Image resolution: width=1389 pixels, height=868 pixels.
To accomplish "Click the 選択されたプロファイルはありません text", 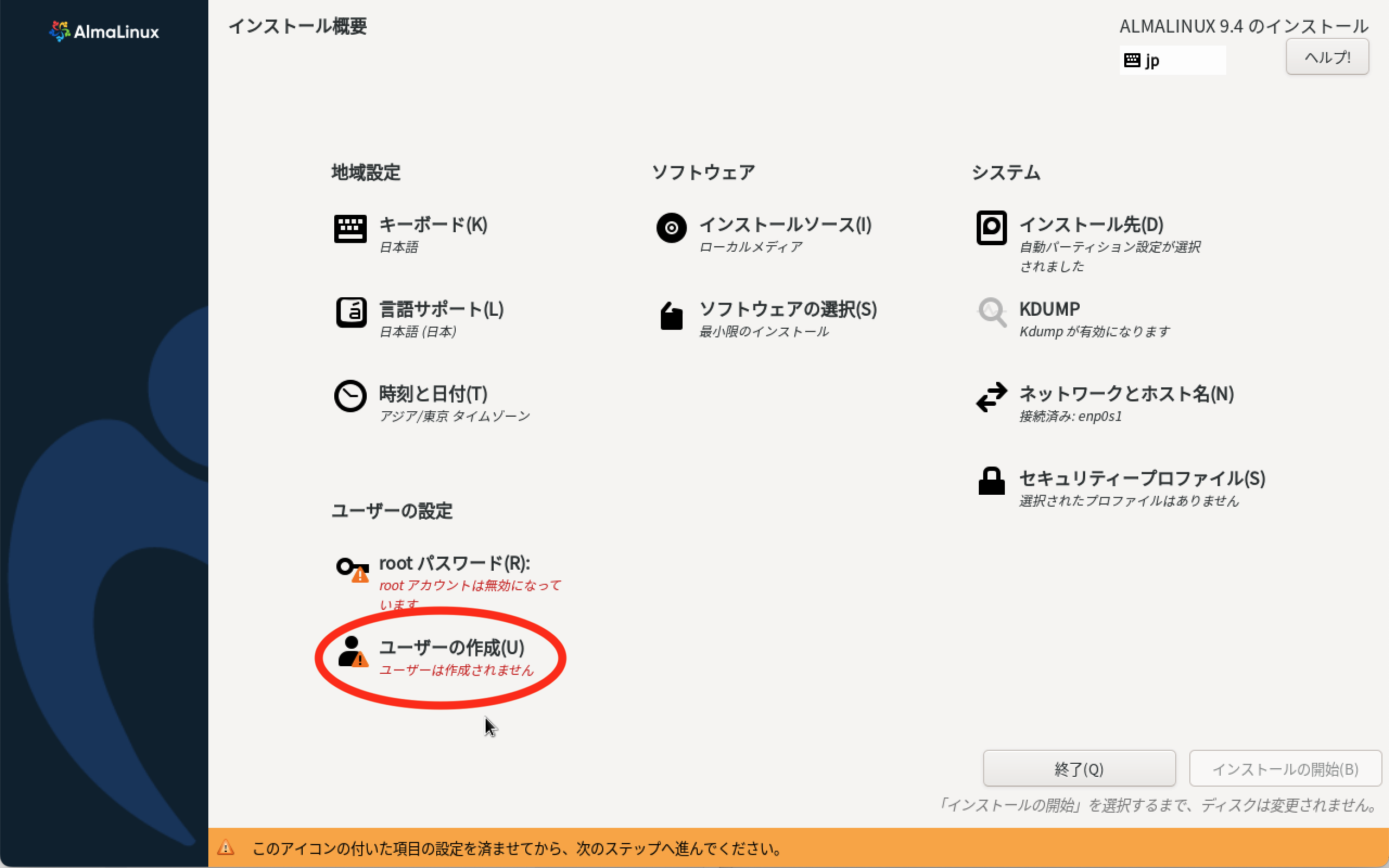I will [1129, 501].
